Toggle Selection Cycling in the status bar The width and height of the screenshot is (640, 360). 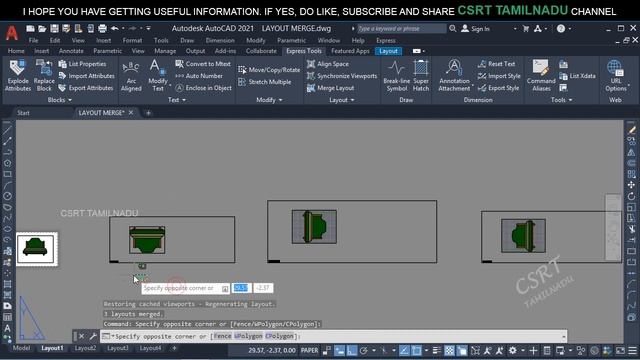(462, 351)
